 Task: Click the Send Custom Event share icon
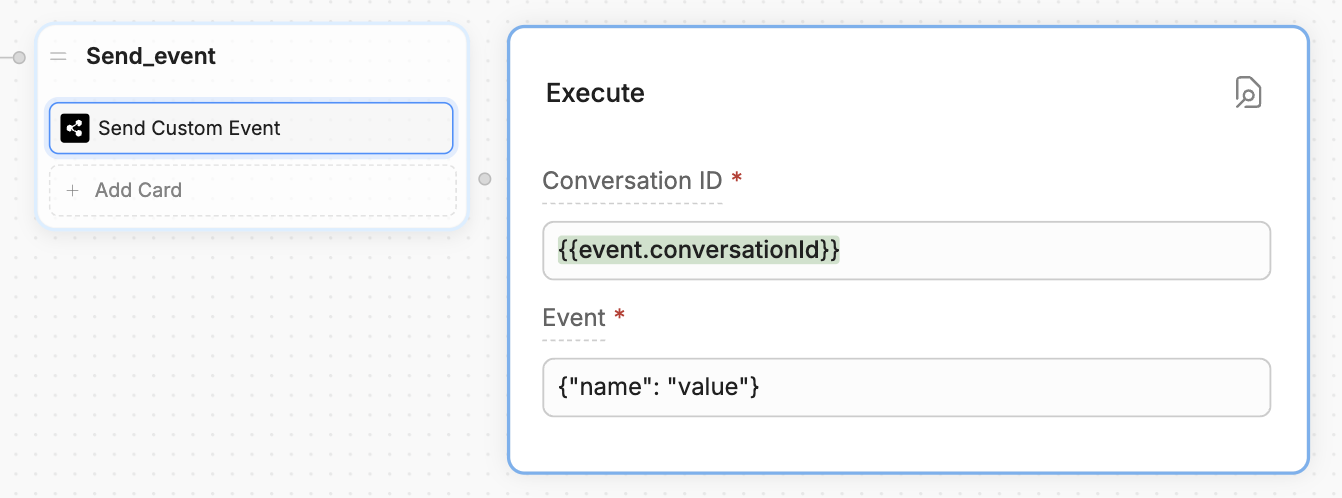pyautogui.click(x=75, y=128)
